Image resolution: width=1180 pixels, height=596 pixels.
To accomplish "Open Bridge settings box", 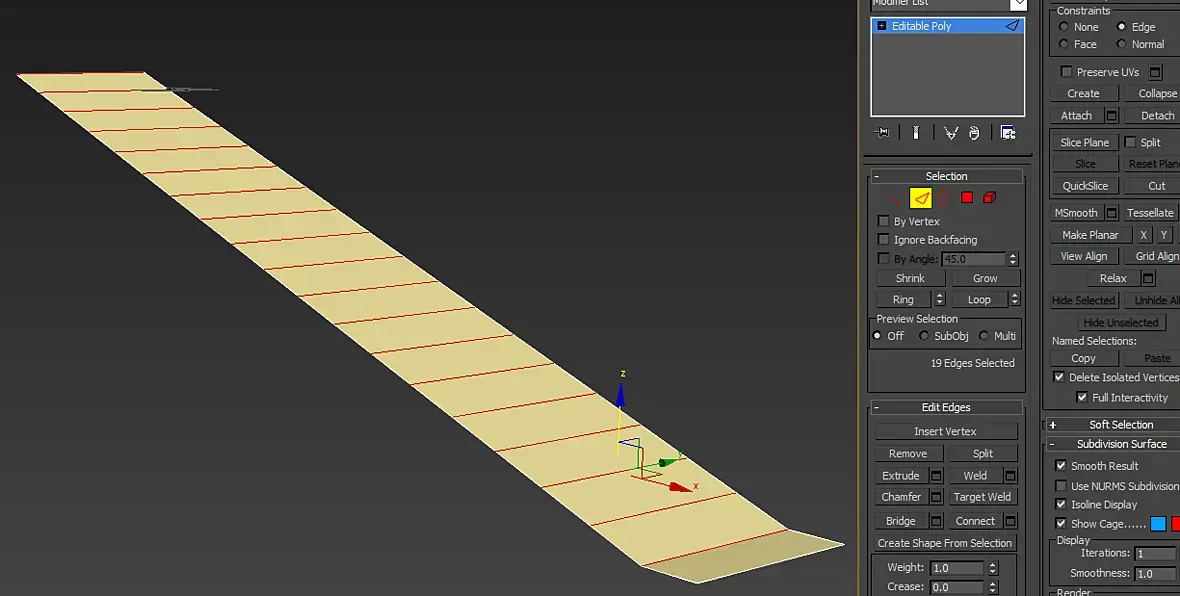I will click(936, 521).
